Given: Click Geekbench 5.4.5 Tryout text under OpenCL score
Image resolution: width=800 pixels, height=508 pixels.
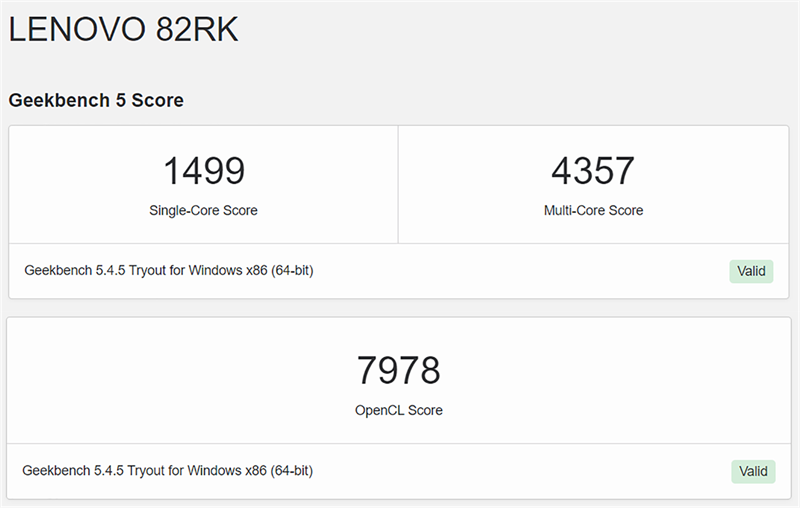Looking at the screenshot, I should click(167, 470).
